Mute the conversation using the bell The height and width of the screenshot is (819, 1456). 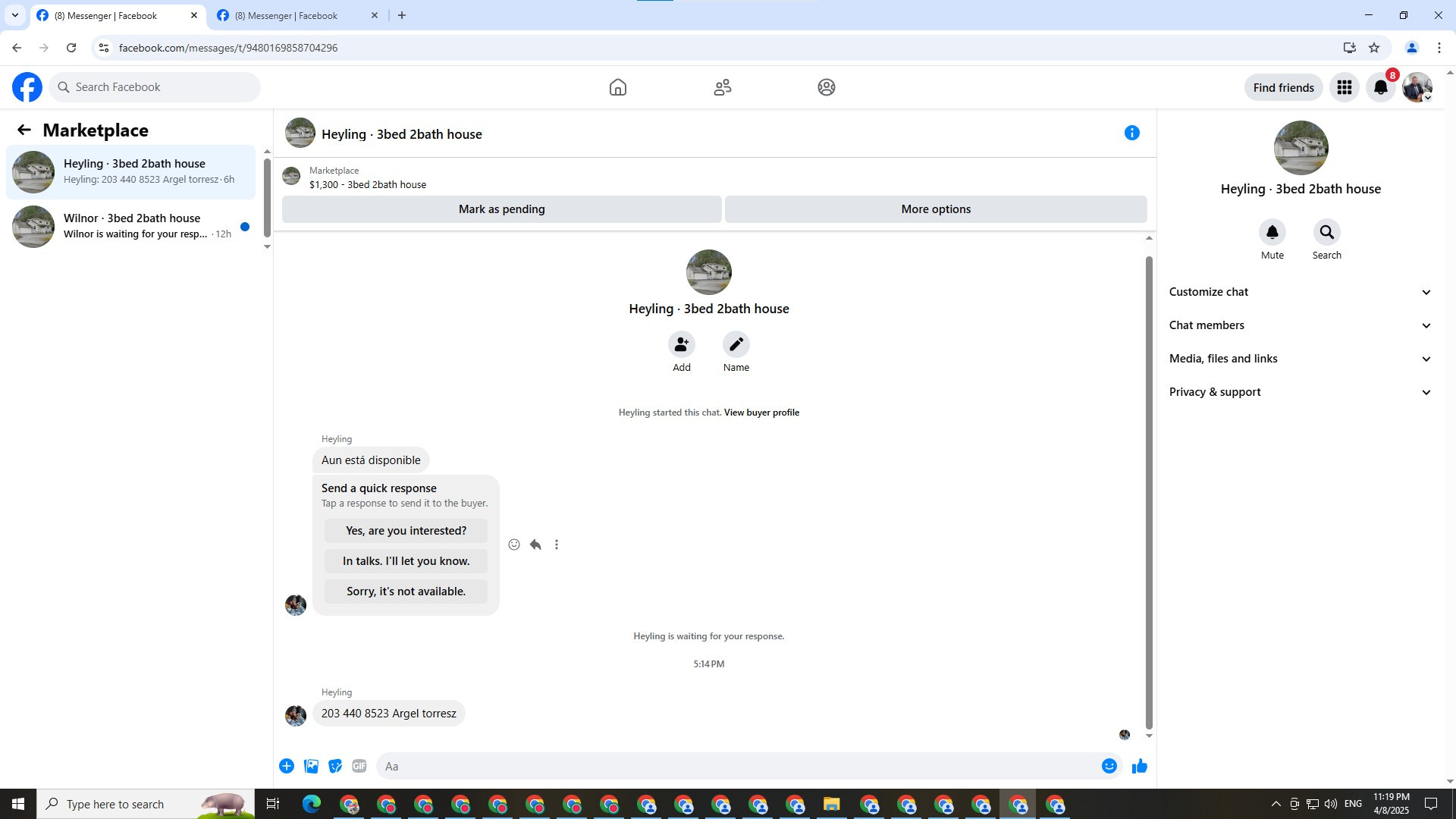click(x=1272, y=232)
